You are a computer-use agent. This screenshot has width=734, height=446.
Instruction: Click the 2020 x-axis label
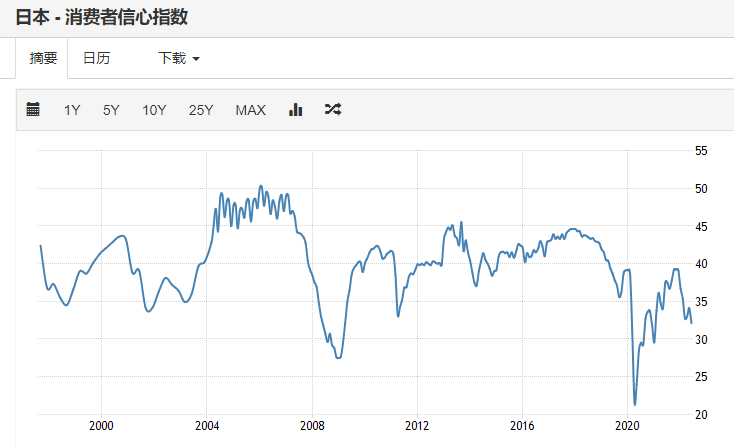[x=627, y=425]
